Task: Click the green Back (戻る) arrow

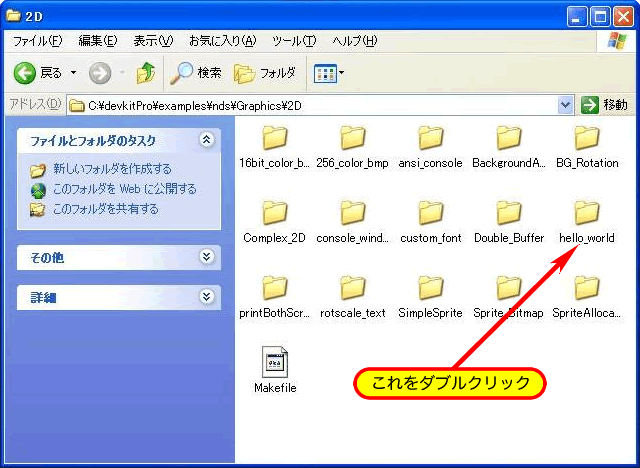Action: click(24, 73)
